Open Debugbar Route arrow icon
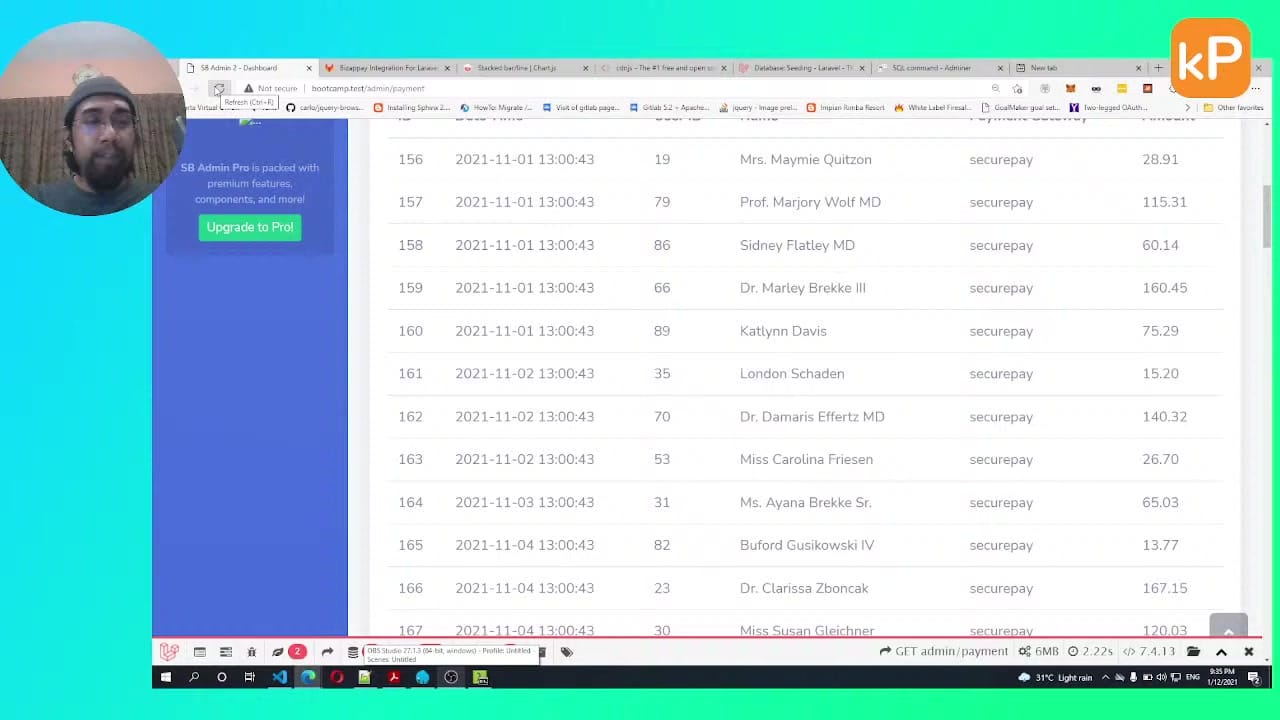Viewport: 1280px width, 720px height. pyautogui.click(x=327, y=652)
